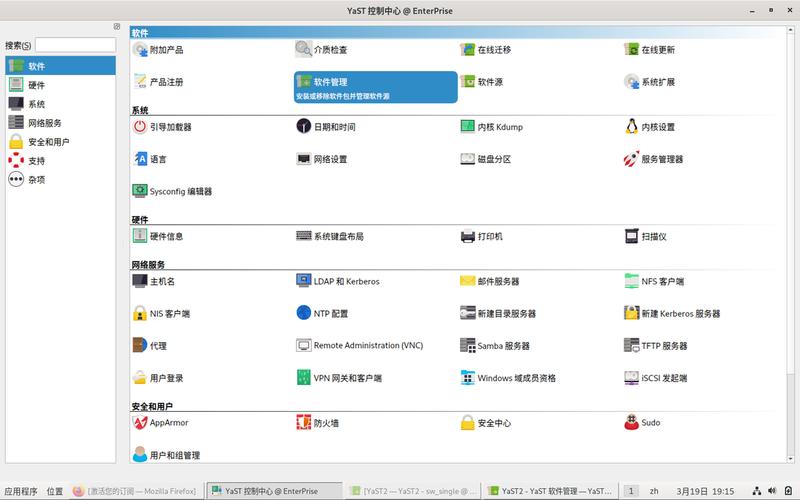Image resolution: width=800 pixels, height=500 pixels.
Task: Click the volume icon in system tray
Action: tap(772, 491)
